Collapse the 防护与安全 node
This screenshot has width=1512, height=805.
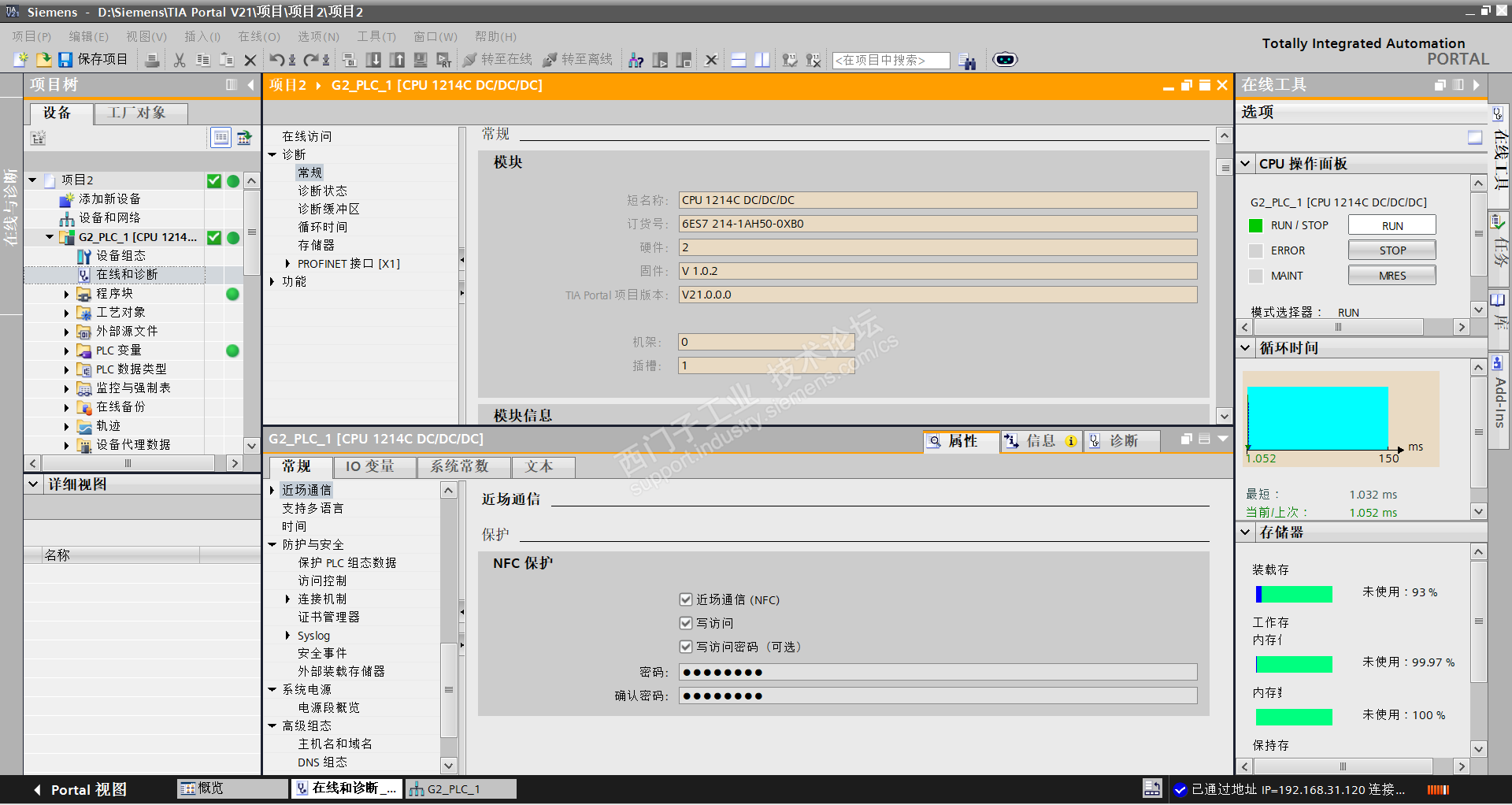[x=272, y=544]
